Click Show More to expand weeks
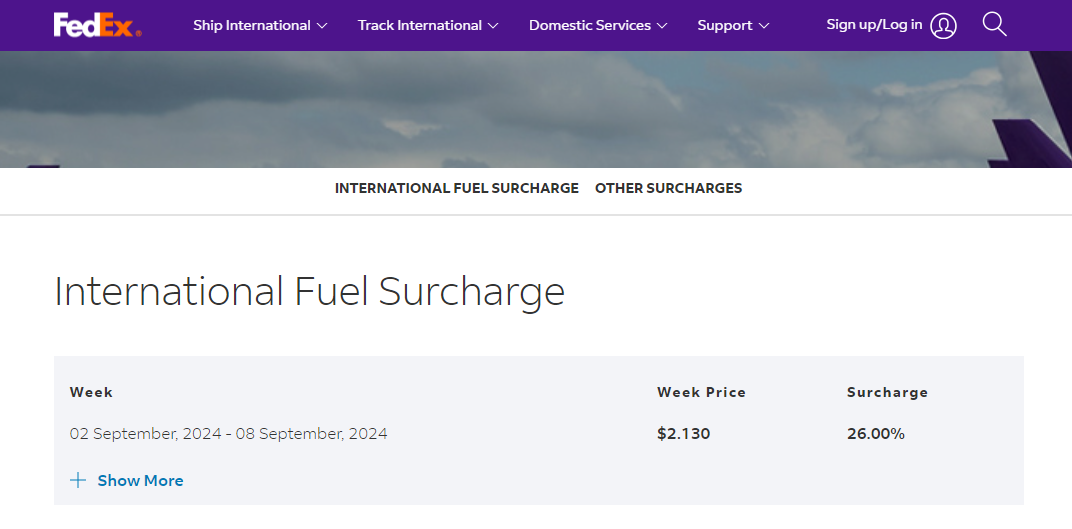Viewport: 1072px width, 529px height. 140,480
